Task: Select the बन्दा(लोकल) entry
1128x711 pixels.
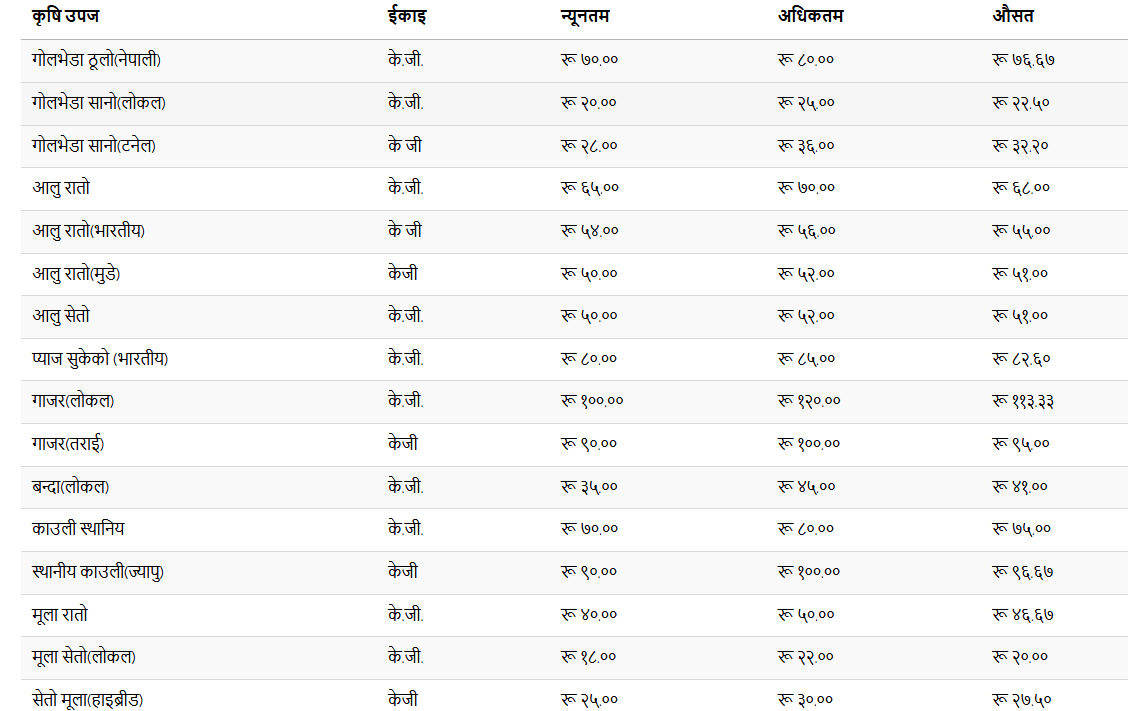Action: pos(70,487)
